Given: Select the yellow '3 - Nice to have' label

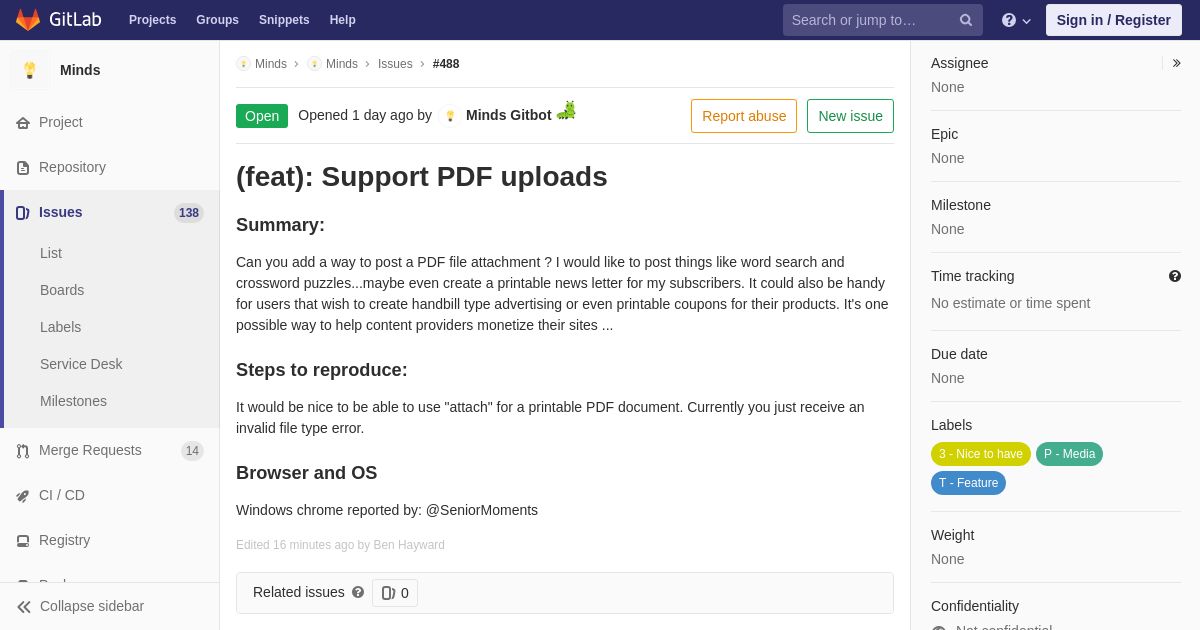Looking at the screenshot, I should (x=981, y=454).
